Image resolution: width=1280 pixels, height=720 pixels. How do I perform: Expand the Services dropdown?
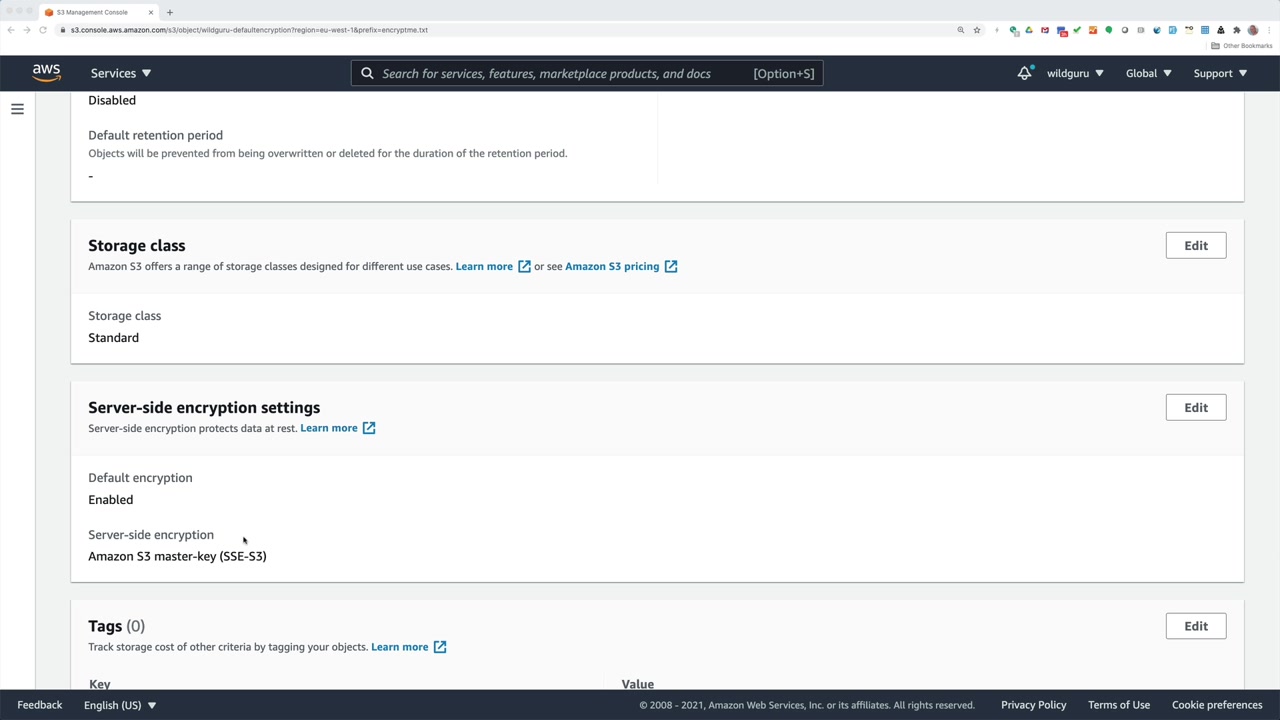tap(121, 73)
